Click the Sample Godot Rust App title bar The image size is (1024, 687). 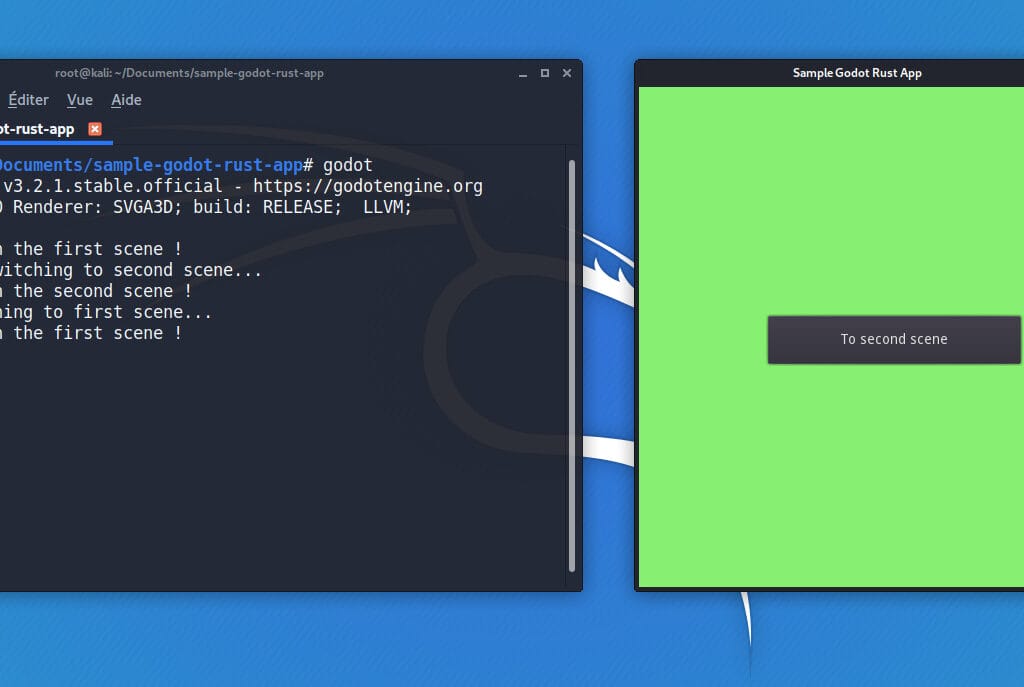(x=829, y=73)
